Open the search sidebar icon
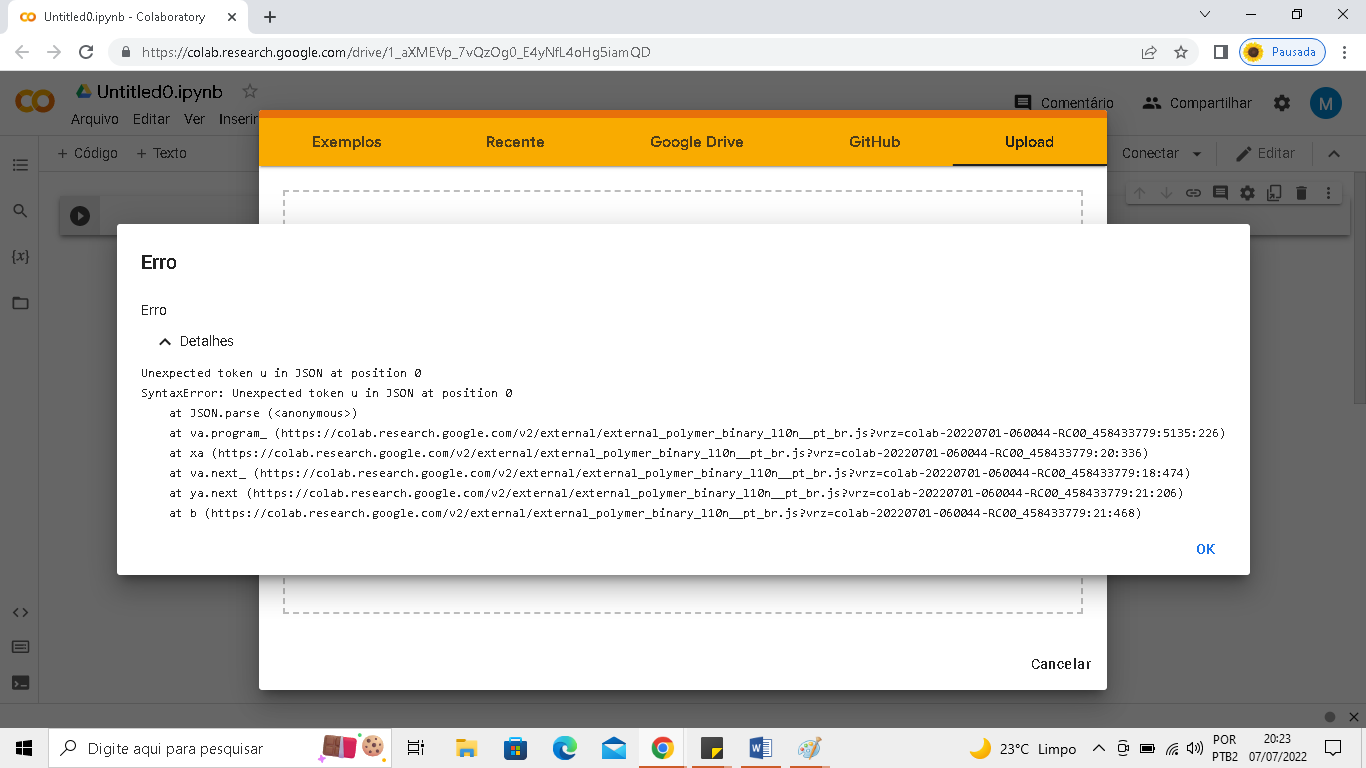The height and width of the screenshot is (768, 1366). pyautogui.click(x=20, y=211)
